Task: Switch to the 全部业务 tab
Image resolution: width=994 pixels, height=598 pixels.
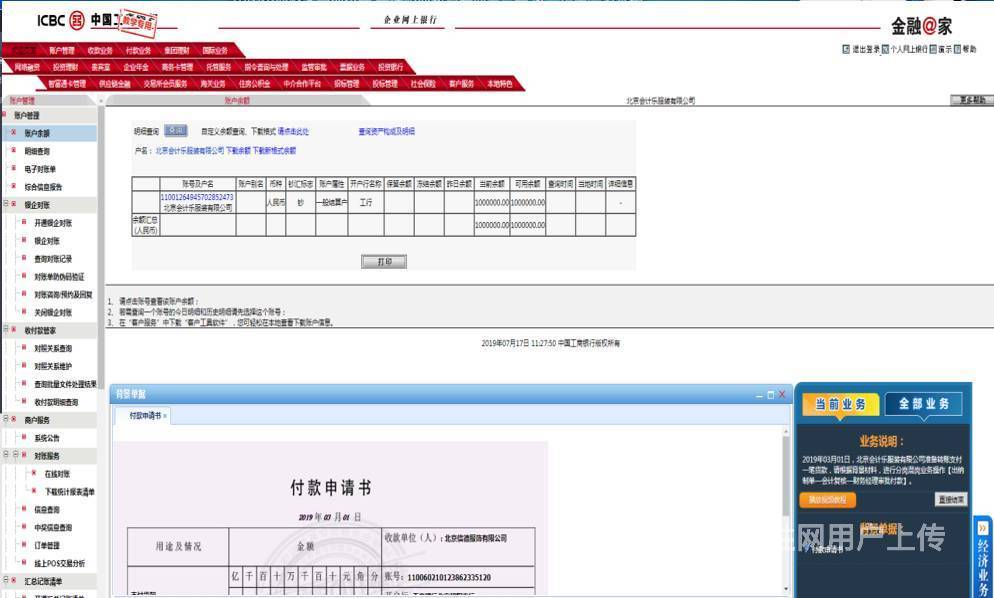Action: [x=924, y=403]
